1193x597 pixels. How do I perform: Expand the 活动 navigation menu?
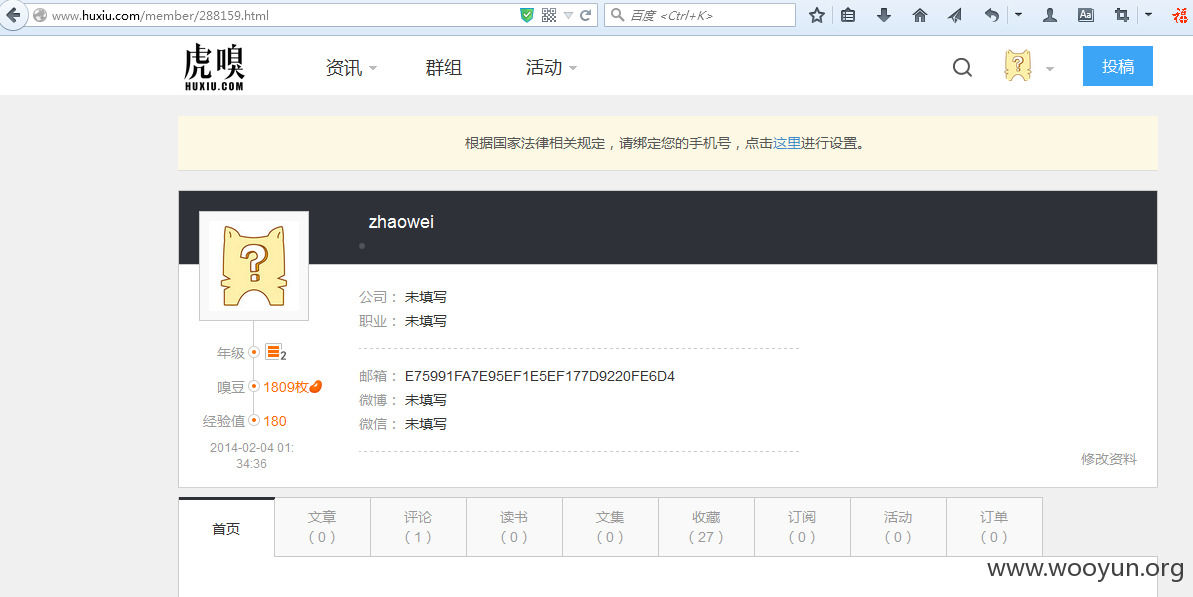551,68
